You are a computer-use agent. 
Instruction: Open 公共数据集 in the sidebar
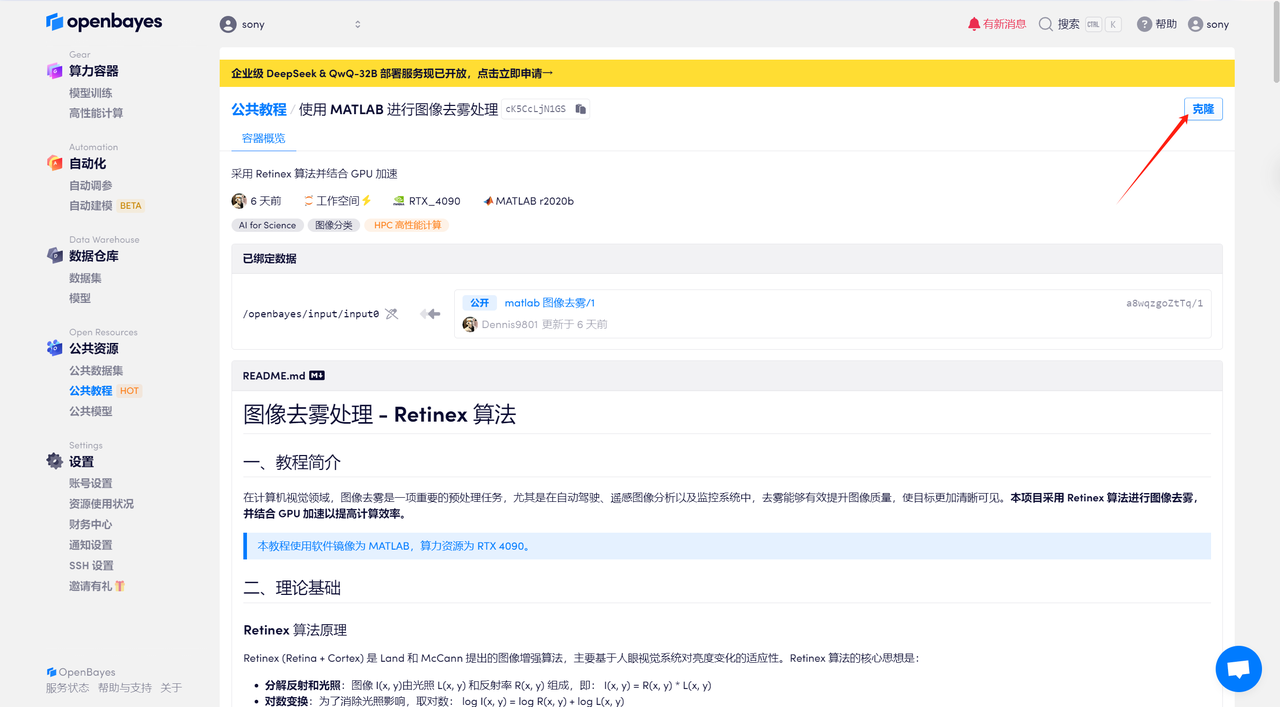(x=96, y=370)
